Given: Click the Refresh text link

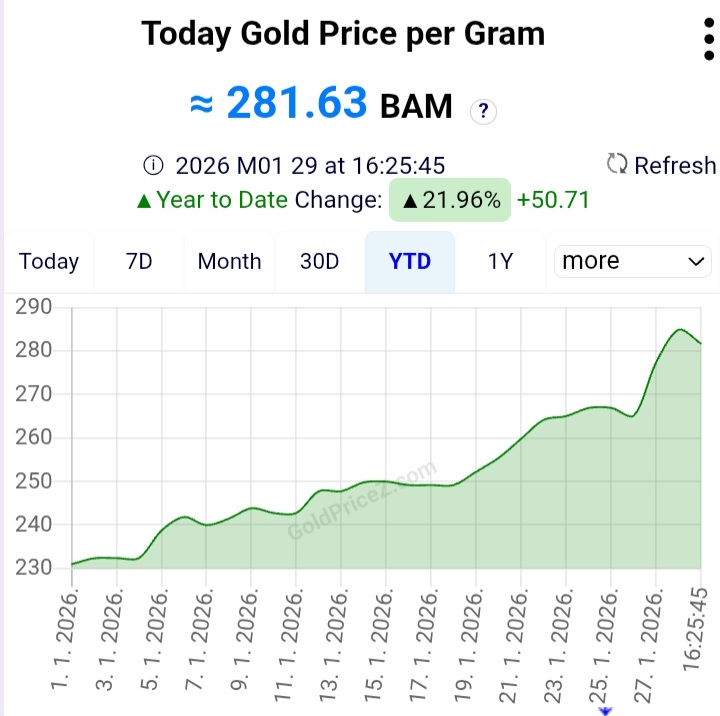Looking at the screenshot, I should tap(675, 165).
